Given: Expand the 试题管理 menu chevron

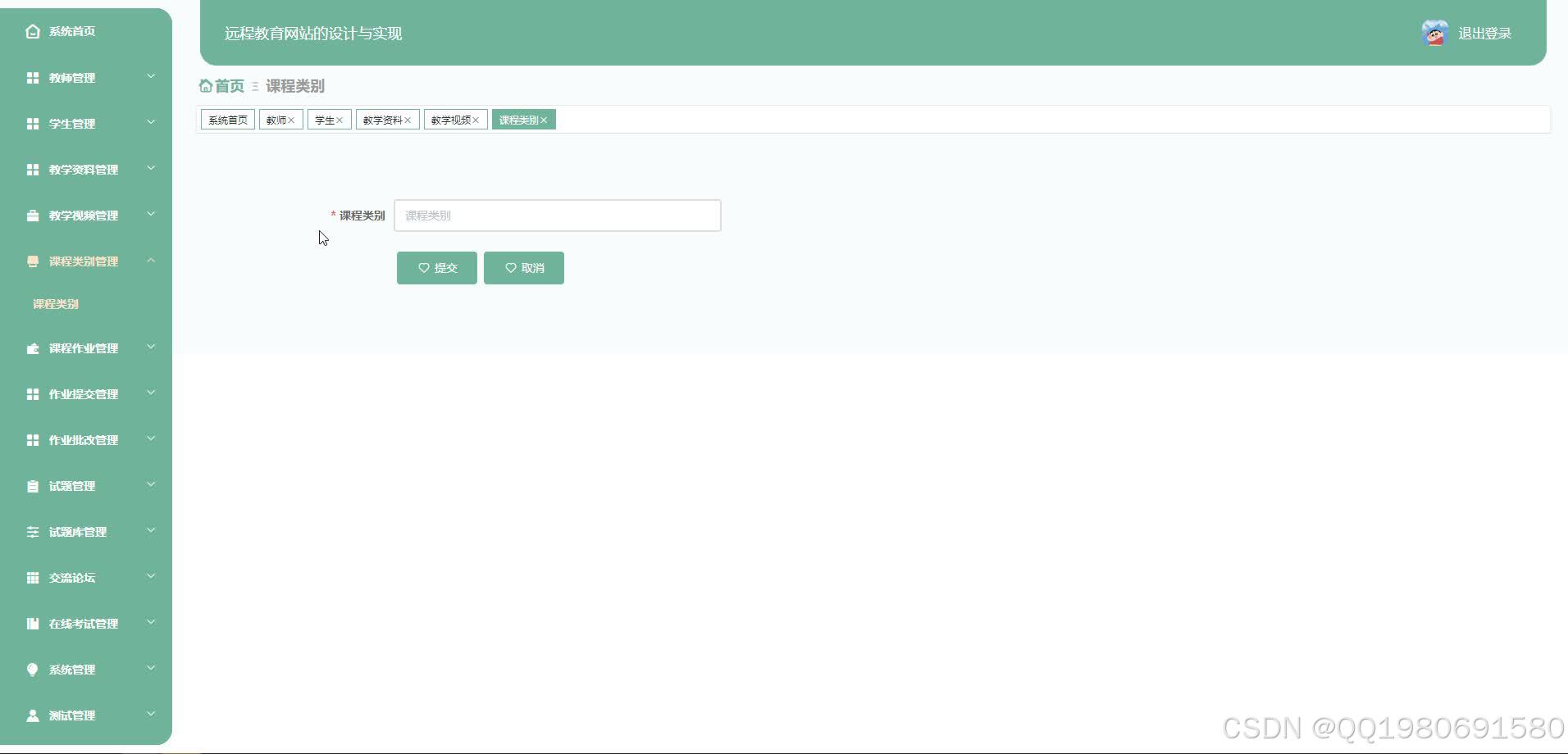Looking at the screenshot, I should click(151, 484).
